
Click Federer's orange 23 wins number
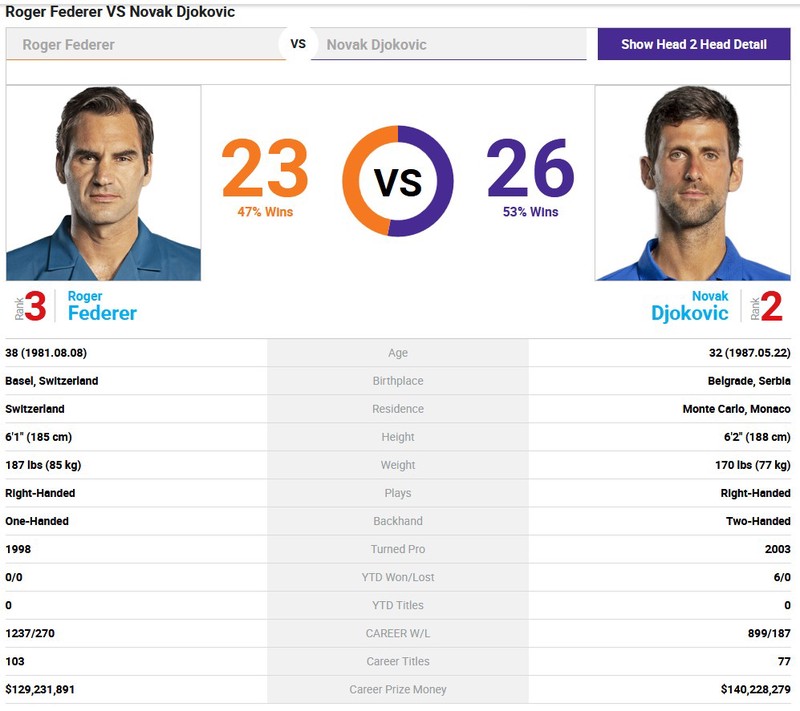pos(265,169)
